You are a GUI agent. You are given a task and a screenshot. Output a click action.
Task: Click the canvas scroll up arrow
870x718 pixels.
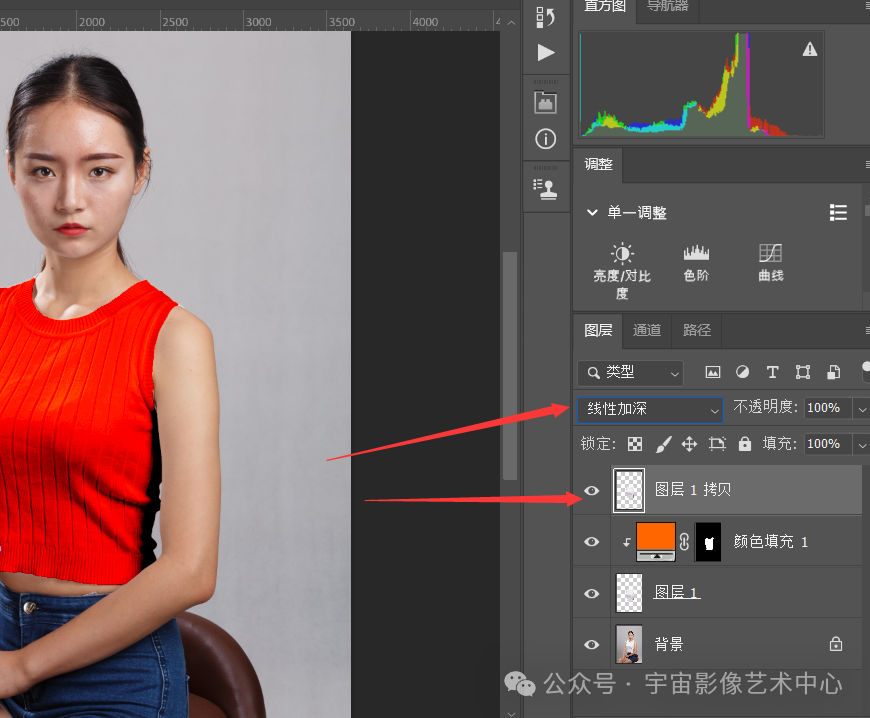coord(511,23)
